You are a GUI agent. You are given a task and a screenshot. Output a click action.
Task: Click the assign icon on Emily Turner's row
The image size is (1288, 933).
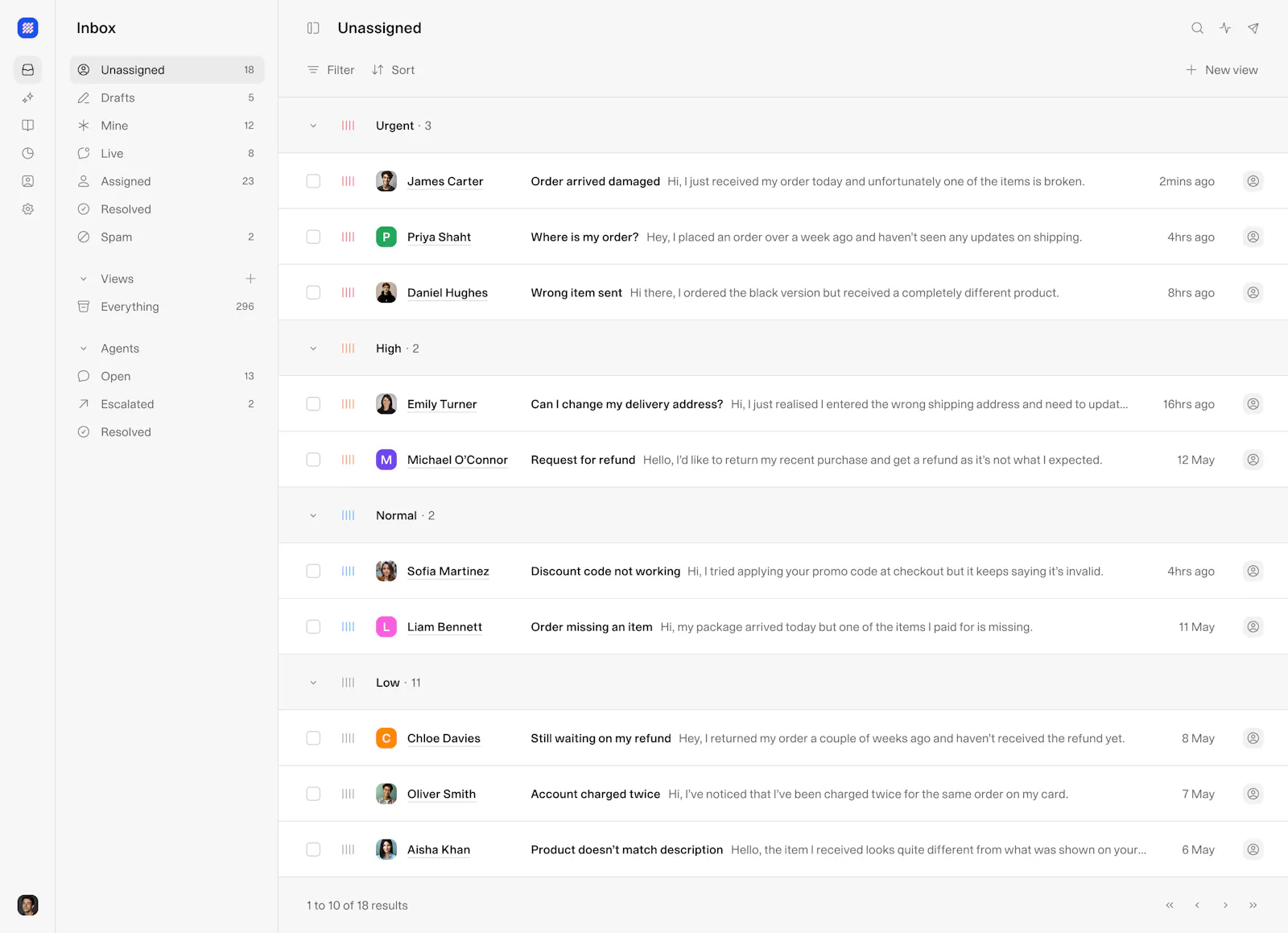[x=1253, y=404]
